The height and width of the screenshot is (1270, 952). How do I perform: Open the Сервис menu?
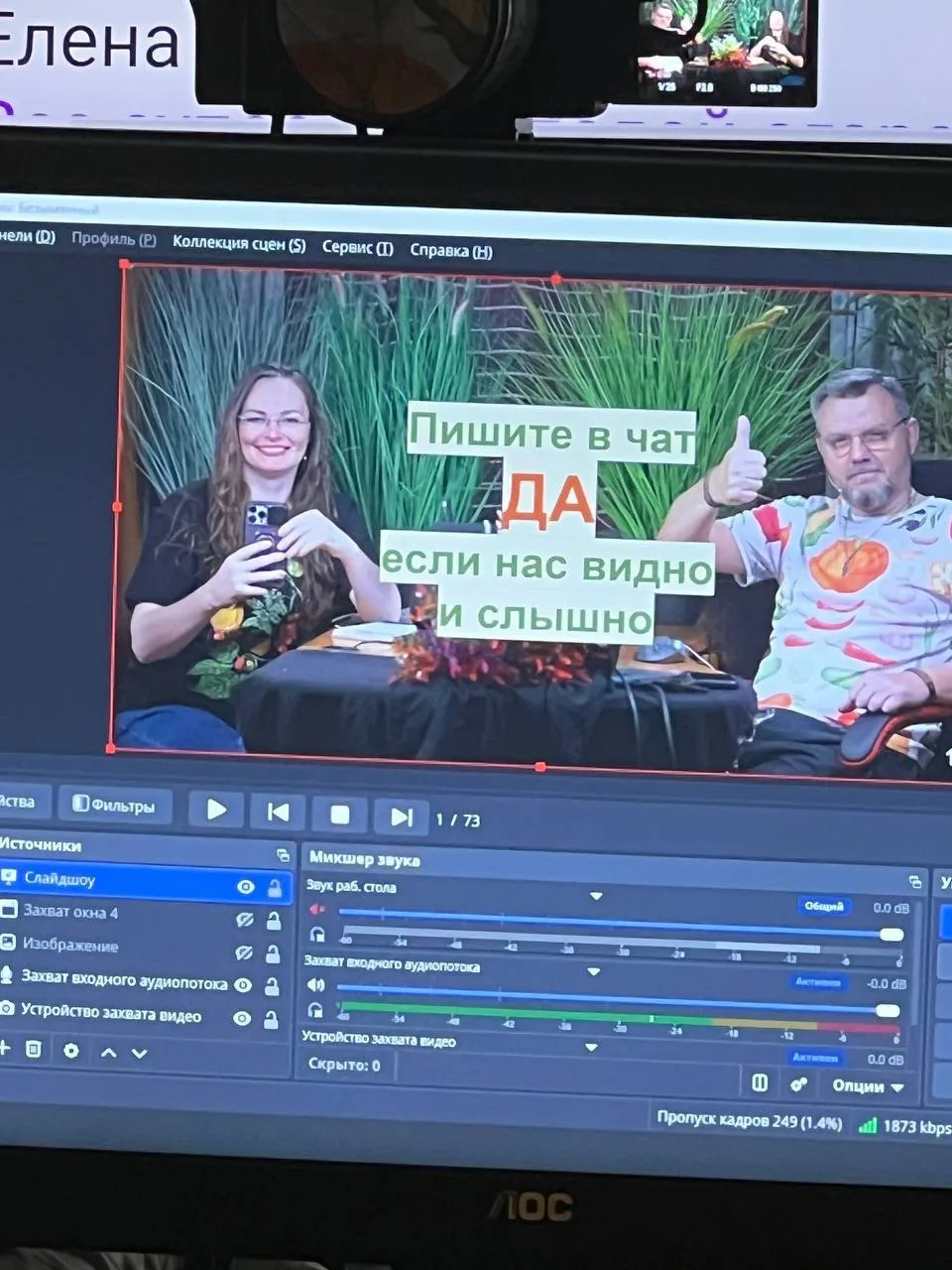[358, 247]
